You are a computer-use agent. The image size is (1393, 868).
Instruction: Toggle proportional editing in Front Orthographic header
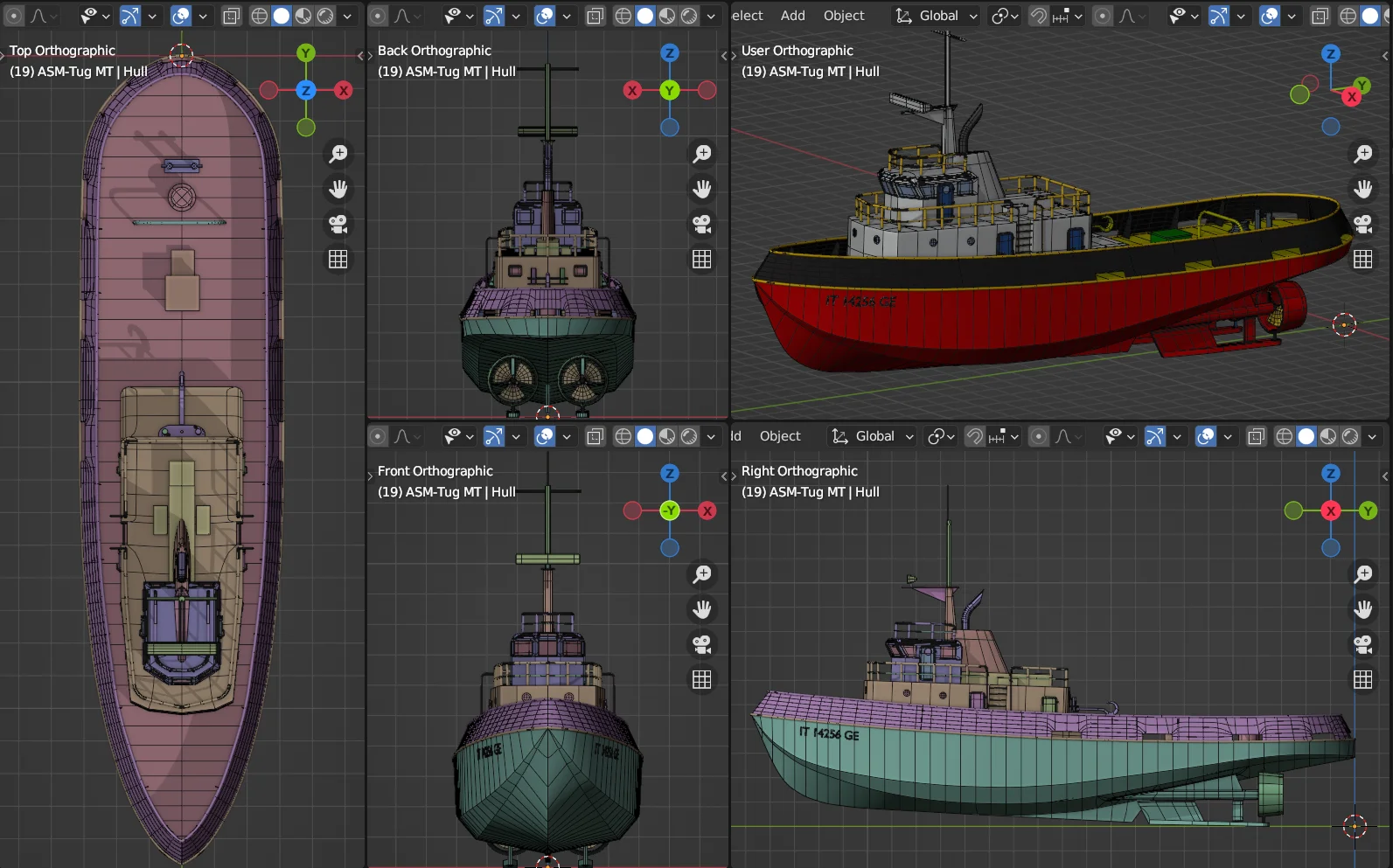point(378,436)
